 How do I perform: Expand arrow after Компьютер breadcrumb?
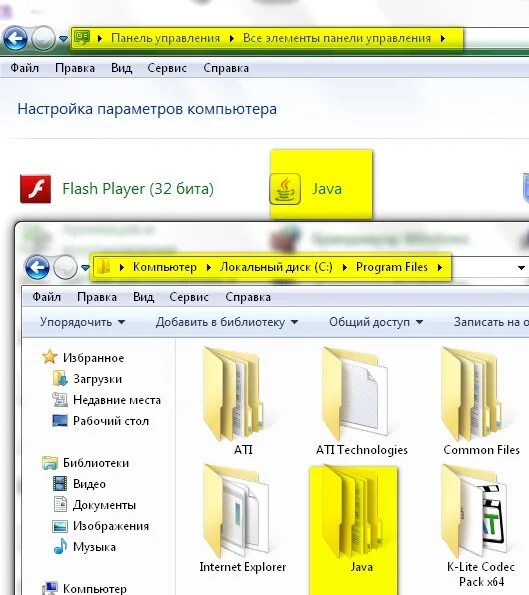pyautogui.click(x=208, y=267)
